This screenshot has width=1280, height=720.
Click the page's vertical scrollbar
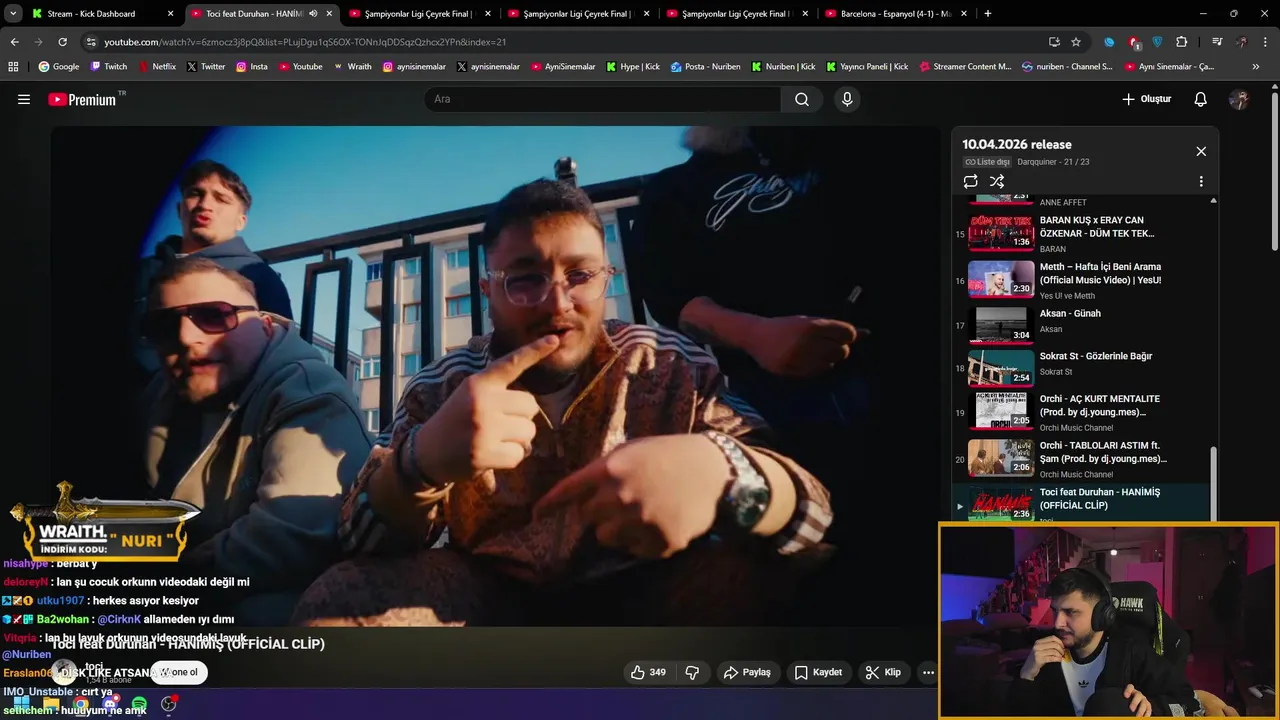(1274, 170)
